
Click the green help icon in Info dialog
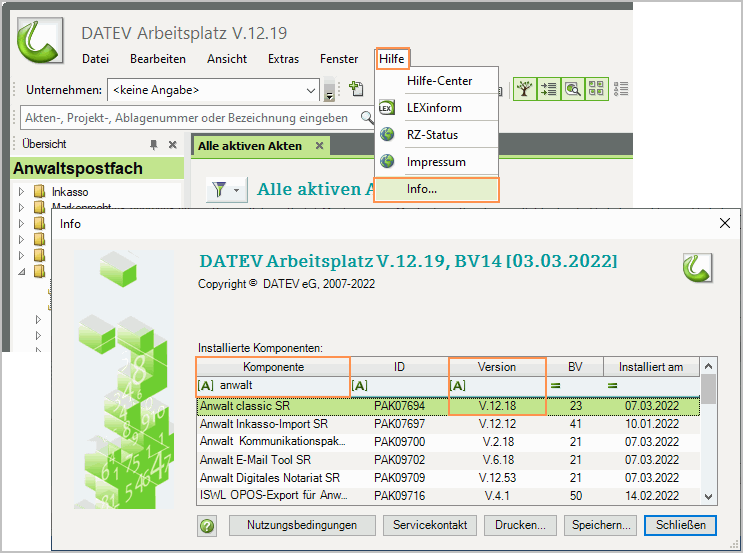[x=208, y=525]
